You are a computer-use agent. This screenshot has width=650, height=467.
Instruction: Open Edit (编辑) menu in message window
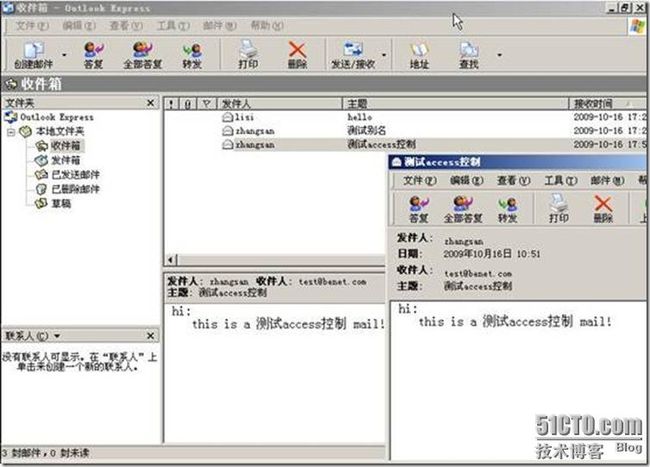(x=466, y=181)
